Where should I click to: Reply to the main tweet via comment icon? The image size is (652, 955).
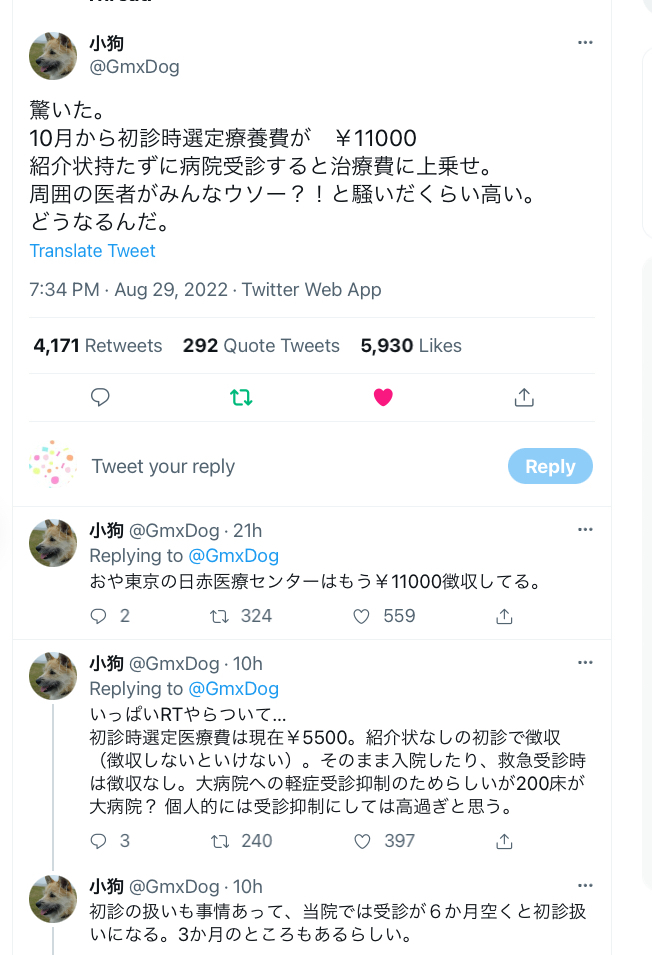100,397
